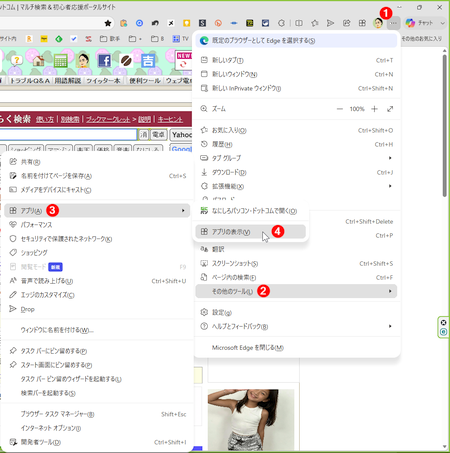Open インターネット オプション
The width and height of the screenshot is (450, 453).
coord(97,428)
